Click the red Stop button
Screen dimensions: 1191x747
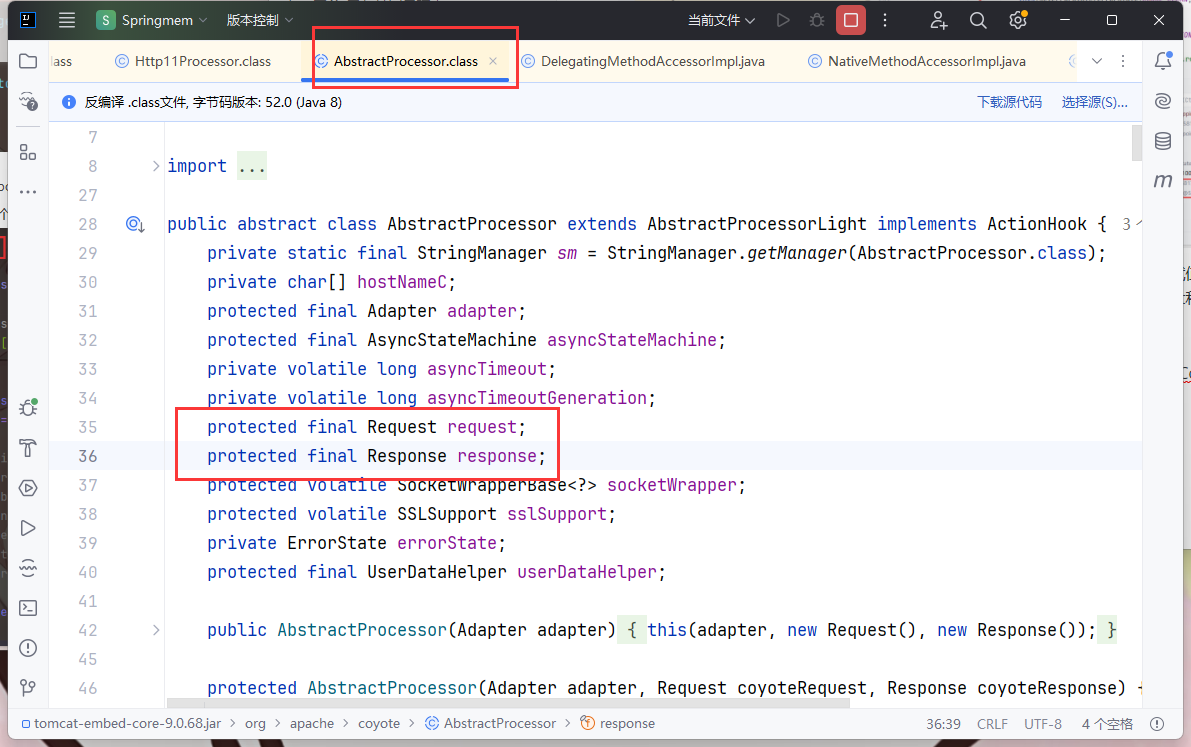(851, 20)
